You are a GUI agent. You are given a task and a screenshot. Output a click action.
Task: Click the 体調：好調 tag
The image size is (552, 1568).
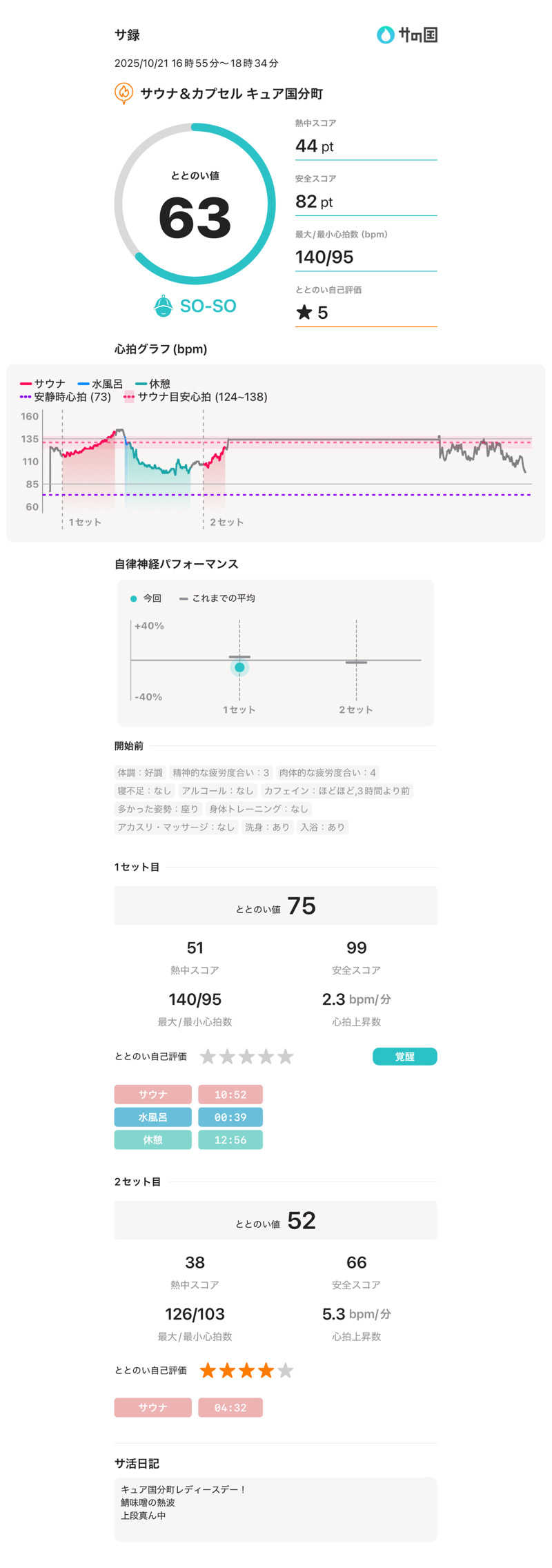pyautogui.click(x=140, y=772)
